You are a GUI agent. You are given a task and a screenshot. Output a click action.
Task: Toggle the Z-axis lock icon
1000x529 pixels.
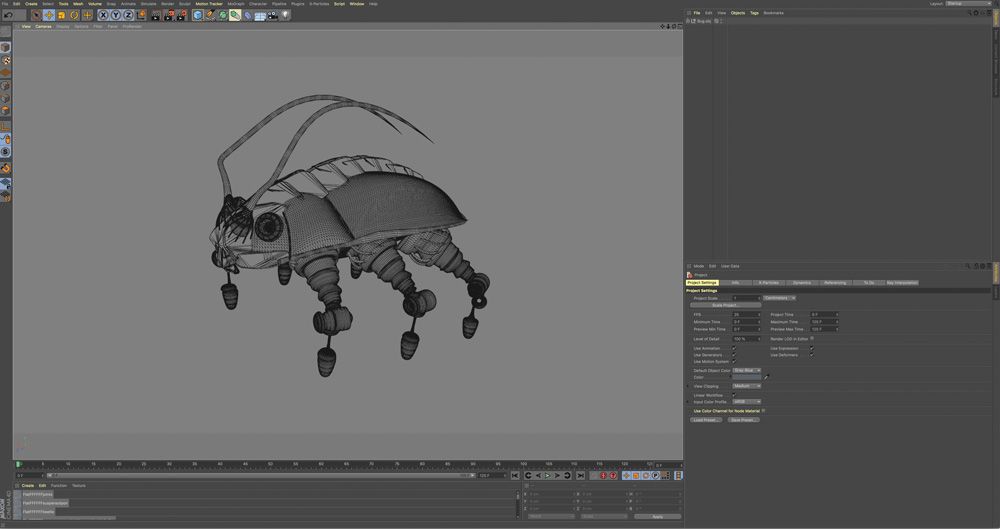click(x=128, y=15)
